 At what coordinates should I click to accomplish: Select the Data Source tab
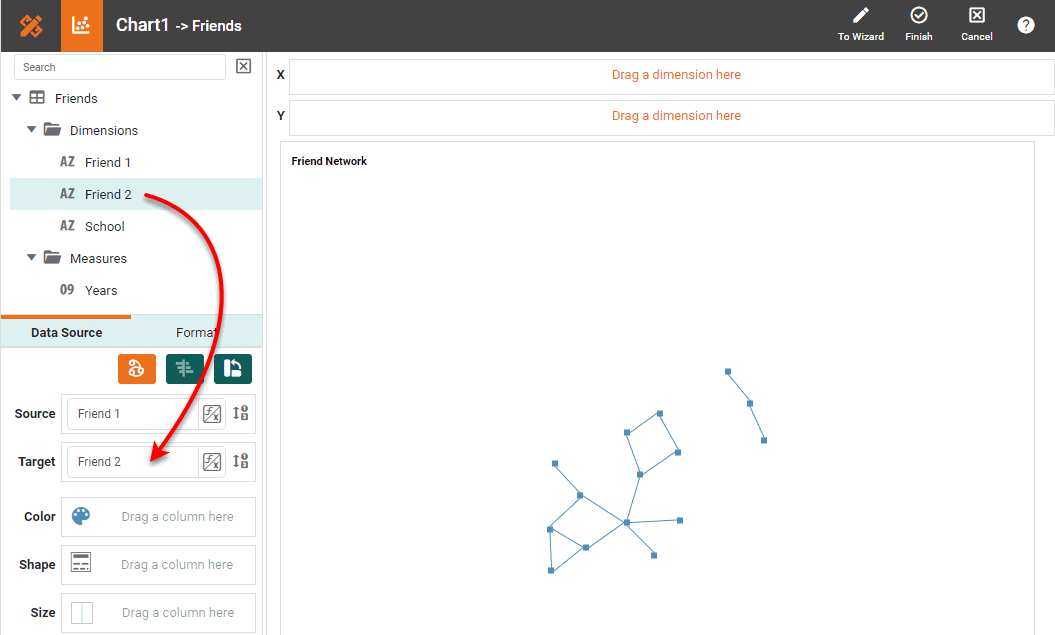tap(66, 332)
